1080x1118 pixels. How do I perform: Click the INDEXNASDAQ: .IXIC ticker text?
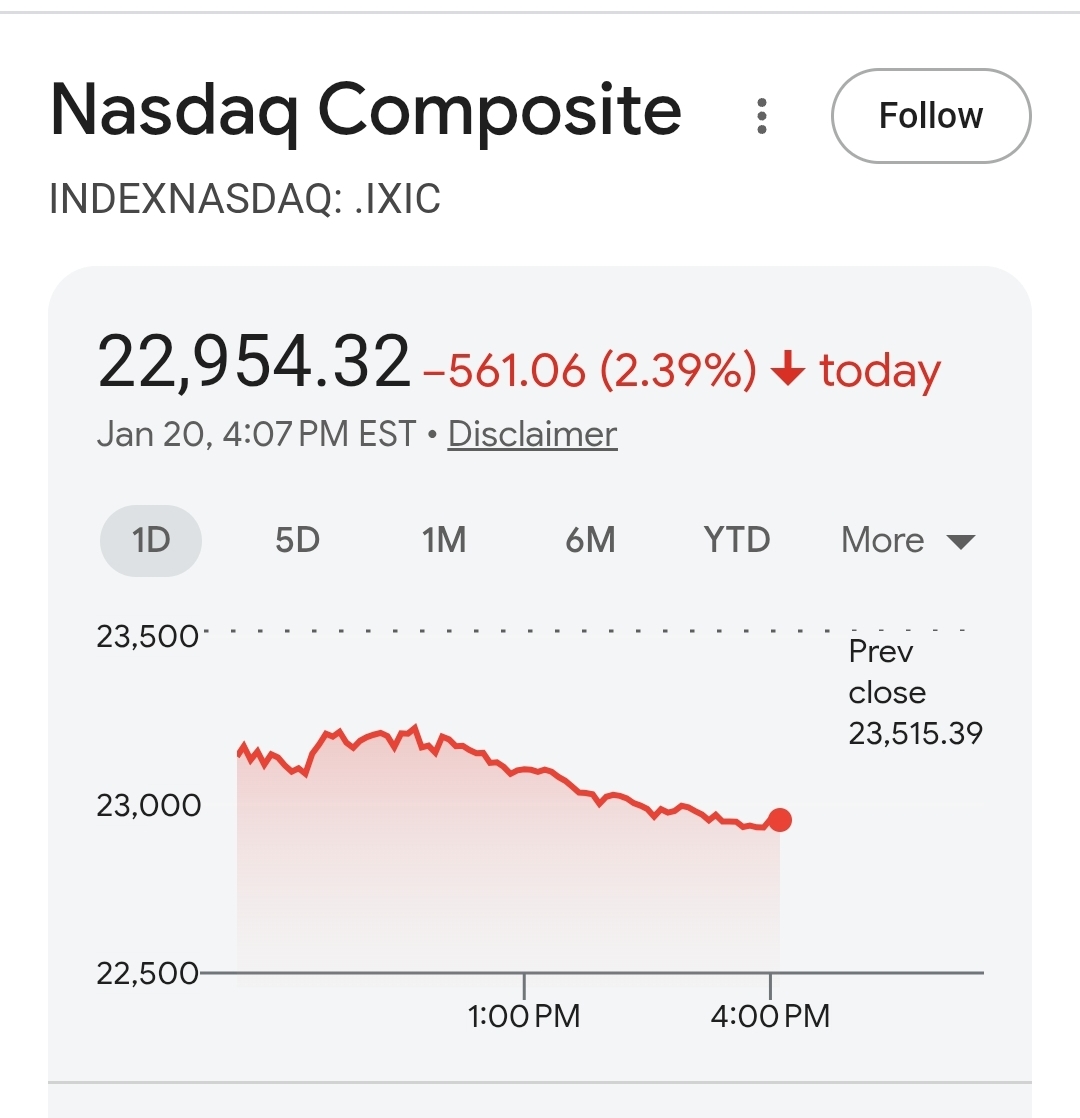[x=244, y=199]
